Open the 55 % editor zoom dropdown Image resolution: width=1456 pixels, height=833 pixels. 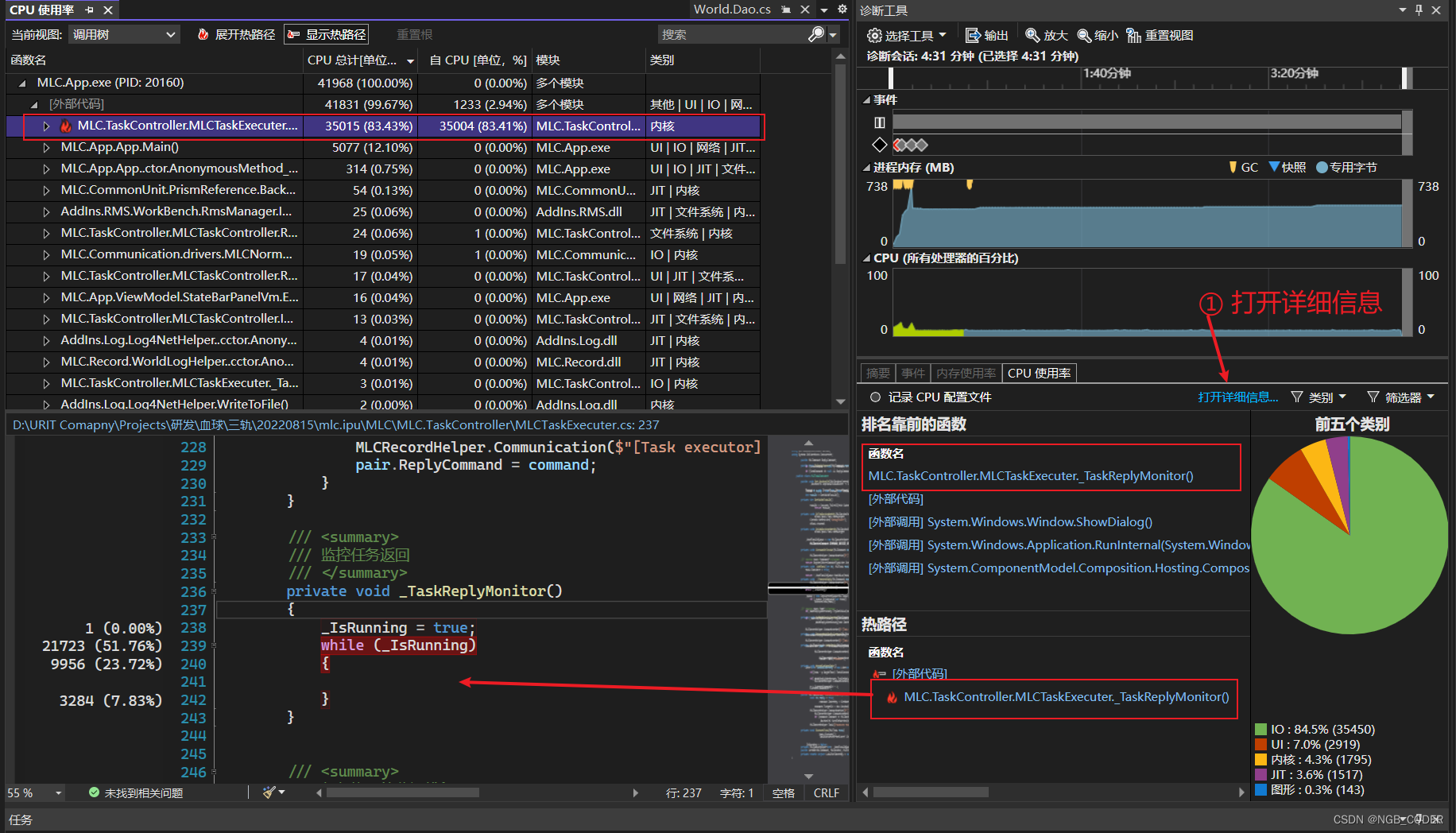tap(58, 793)
